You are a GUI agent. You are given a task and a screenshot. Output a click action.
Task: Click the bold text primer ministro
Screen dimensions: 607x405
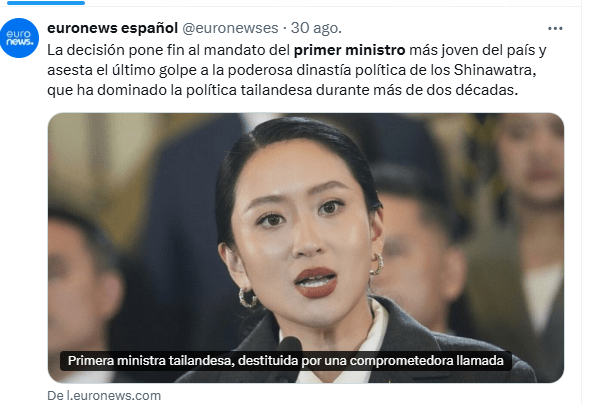click(x=349, y=50)
